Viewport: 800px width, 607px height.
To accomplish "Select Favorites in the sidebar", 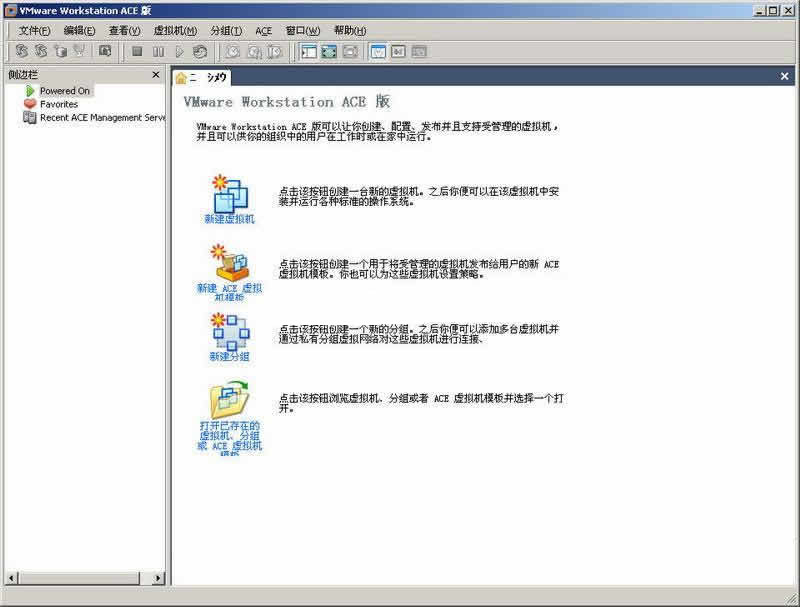I will point(59,104).
